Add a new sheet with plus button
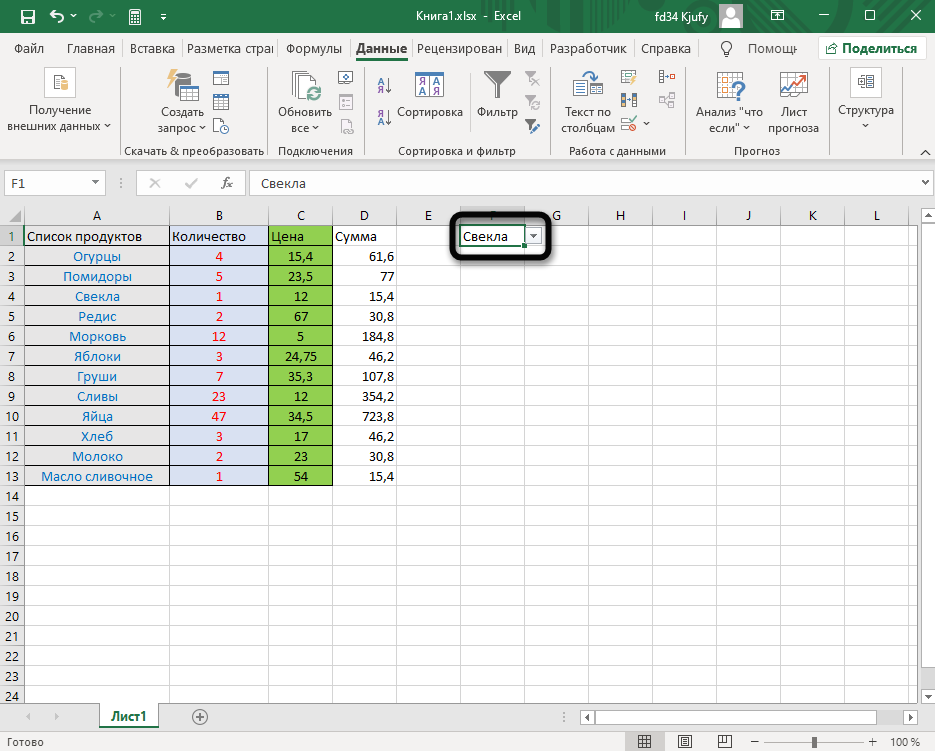 point(200,716)
